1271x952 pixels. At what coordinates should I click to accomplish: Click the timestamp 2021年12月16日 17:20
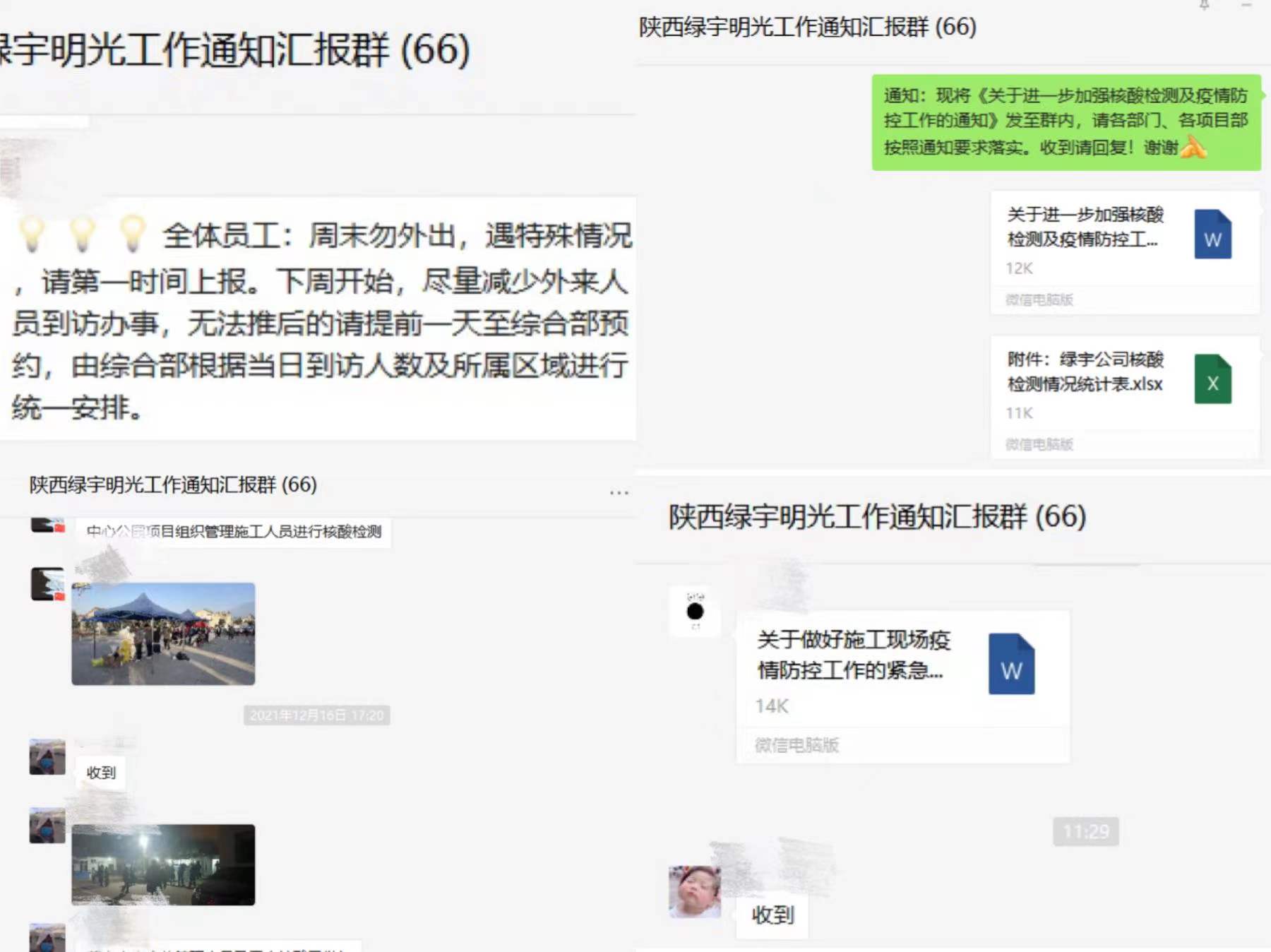[x=318, y=714]
